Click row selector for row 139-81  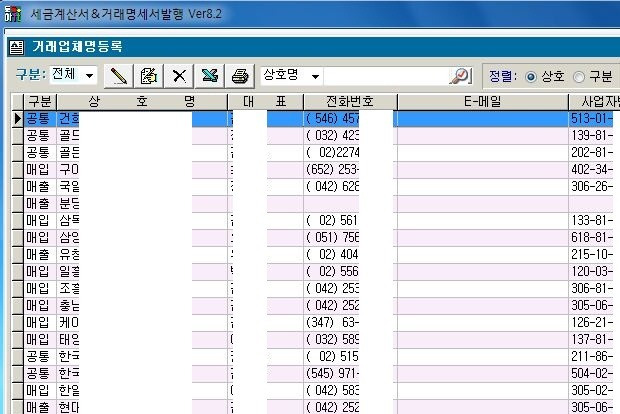click(17, 136)
